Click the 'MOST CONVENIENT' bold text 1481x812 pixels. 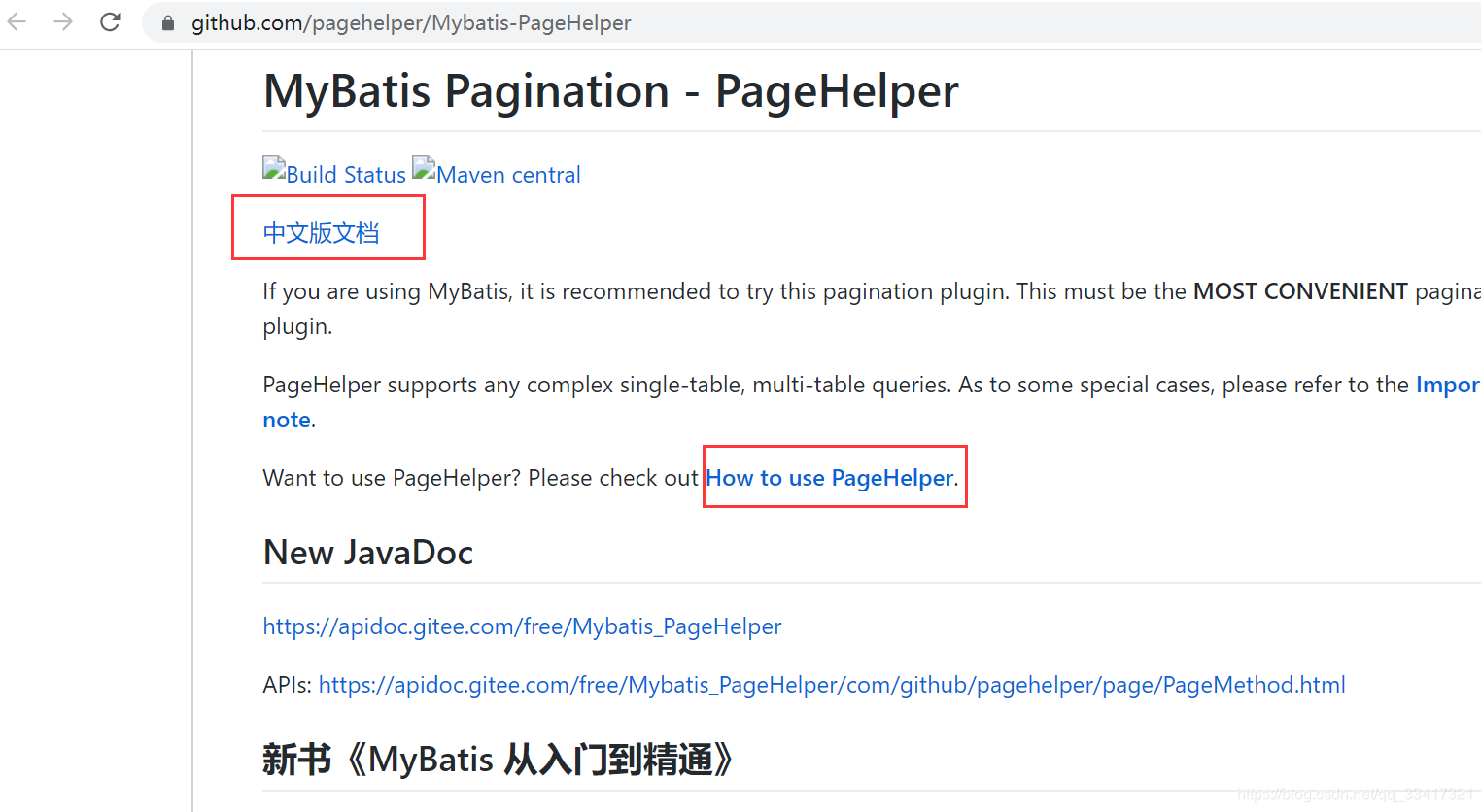pyautogui.click(x=1300, y=291)
